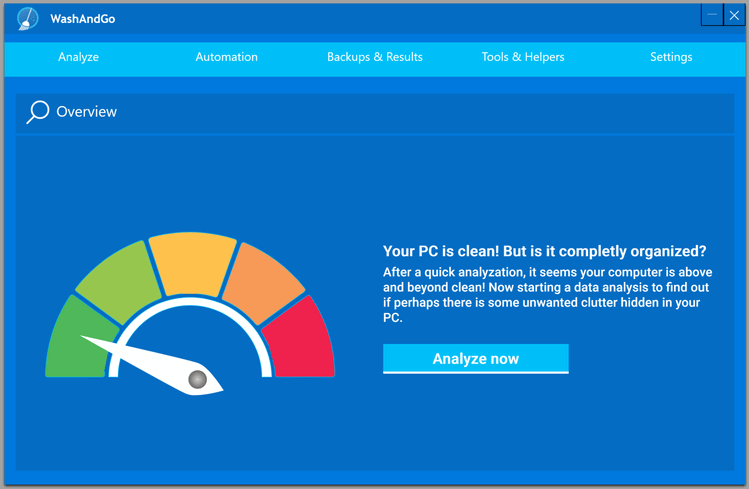Image resolution: width=749 pixels, height=489 pixels.
Task: Minimize the WashAndGo window
Action: [x=712, y=15]
